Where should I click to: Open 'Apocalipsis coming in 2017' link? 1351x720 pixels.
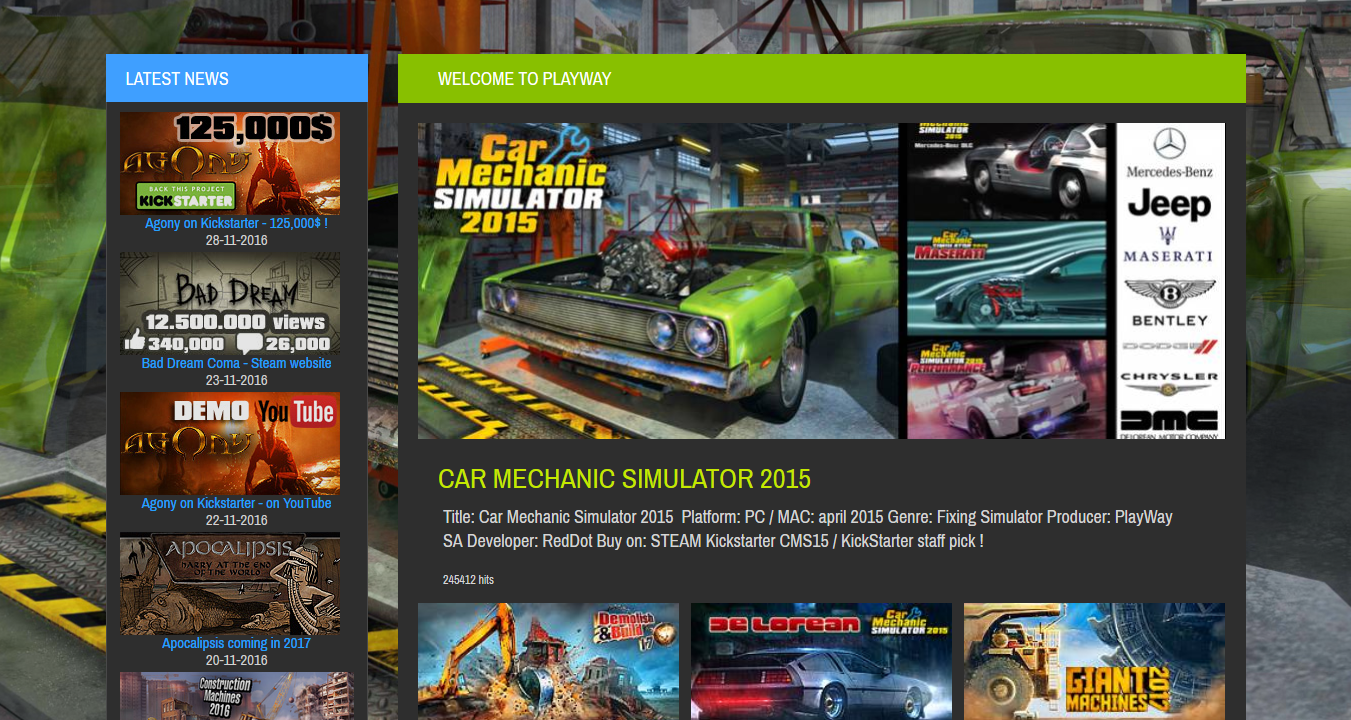(x=236, y=643)
